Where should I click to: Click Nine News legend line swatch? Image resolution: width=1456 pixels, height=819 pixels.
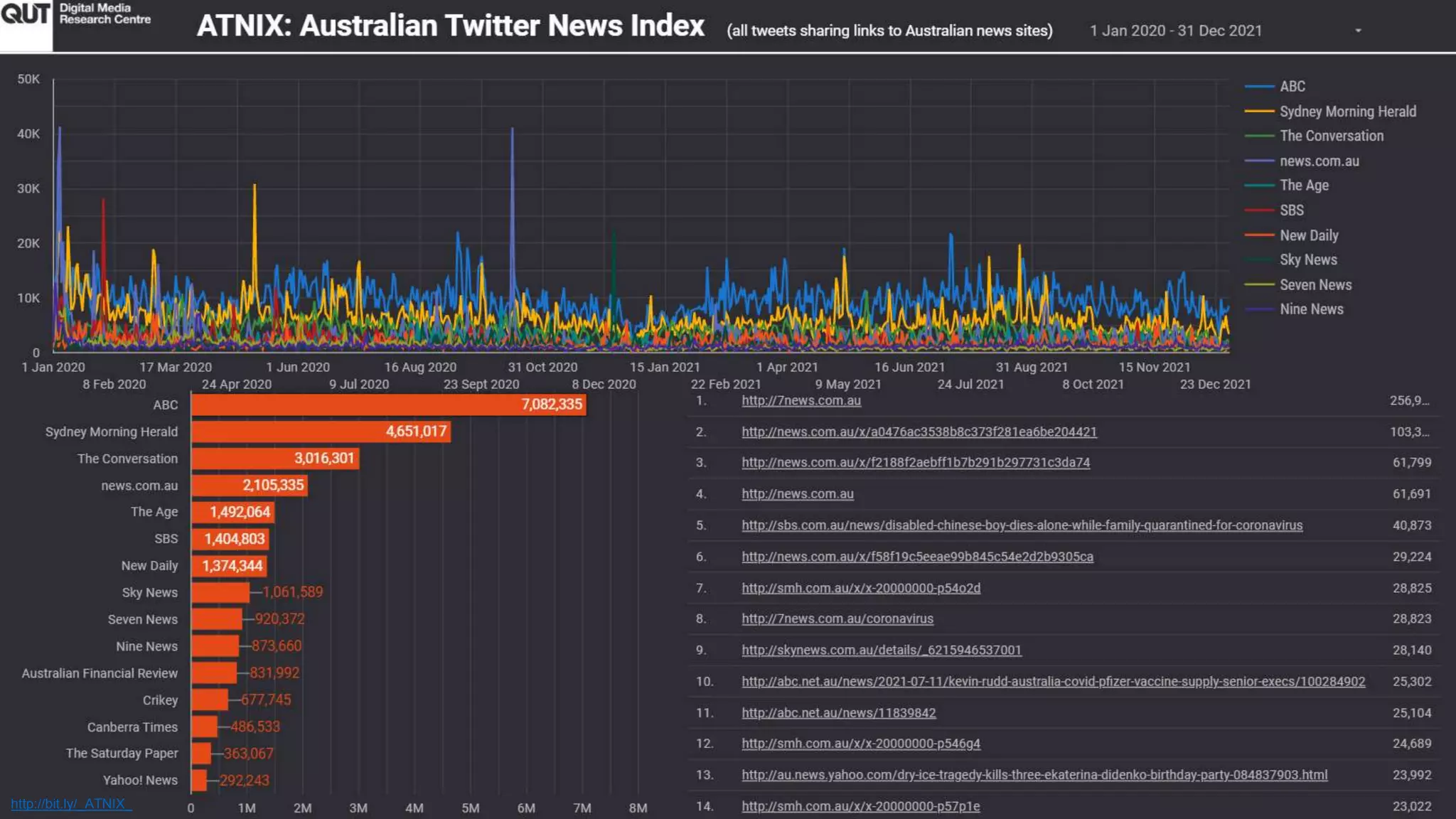click(x=1259, y=309)
